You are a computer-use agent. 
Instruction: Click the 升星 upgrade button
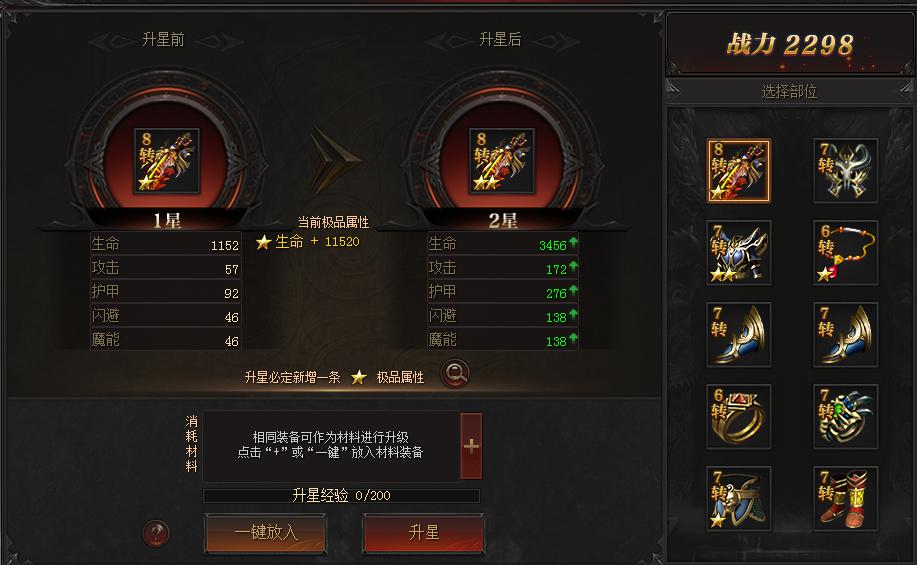423,533
